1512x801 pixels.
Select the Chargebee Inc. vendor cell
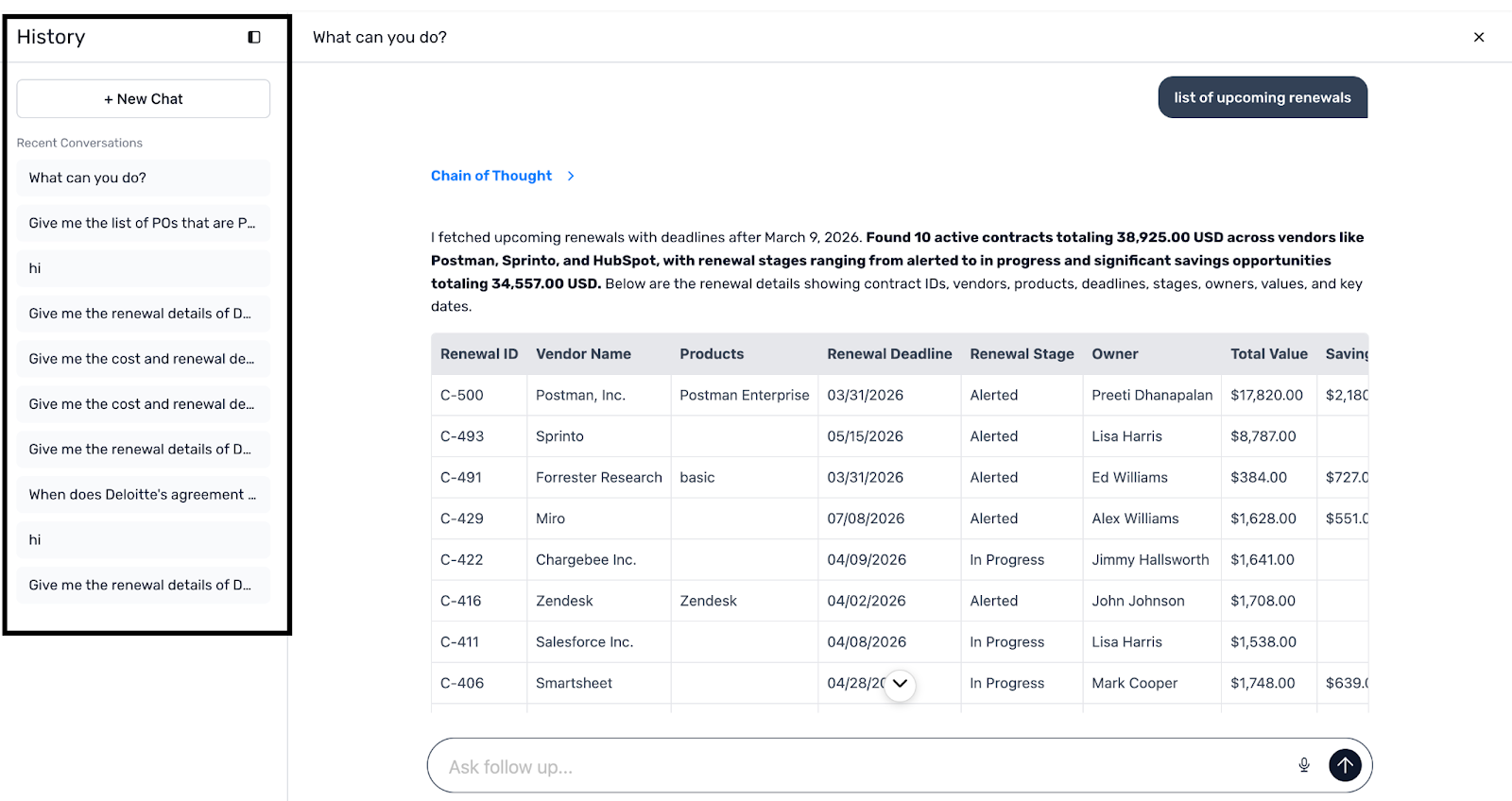point(586,560)
